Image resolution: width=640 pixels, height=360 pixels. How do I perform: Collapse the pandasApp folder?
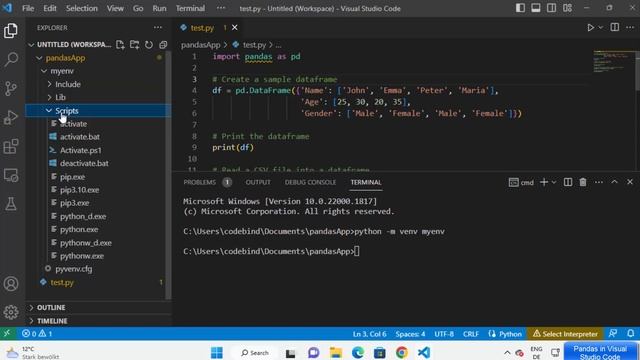click(x=39, y=58)
